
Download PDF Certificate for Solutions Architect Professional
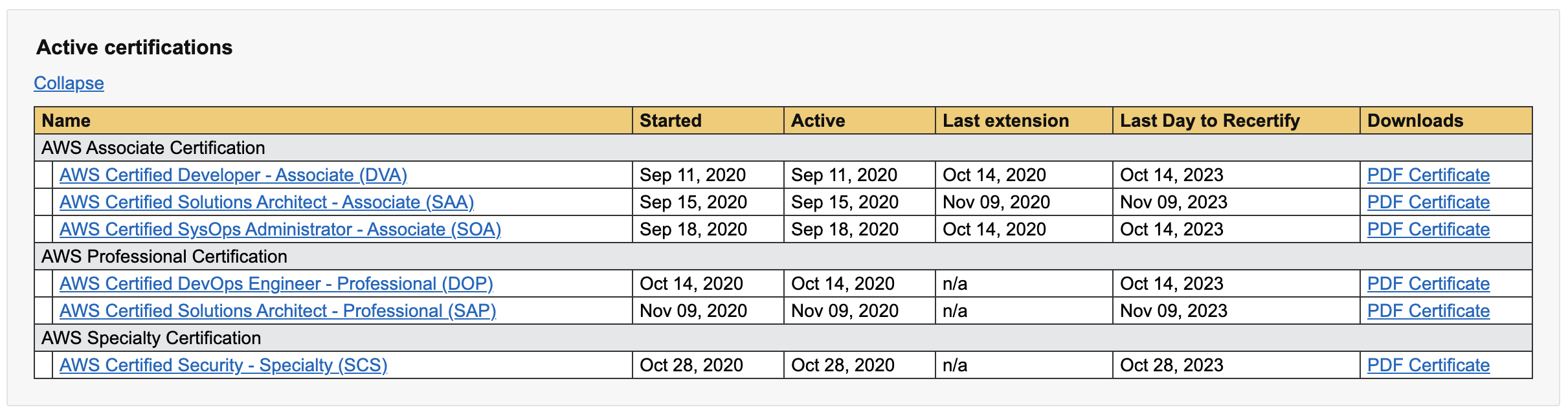click(x=1428, y=310)
